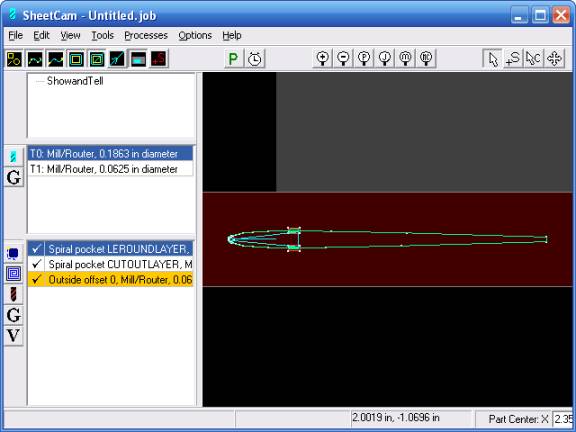Open the Processes menu
The width and height of the screenshot is (576, 432).
(146, 35)
